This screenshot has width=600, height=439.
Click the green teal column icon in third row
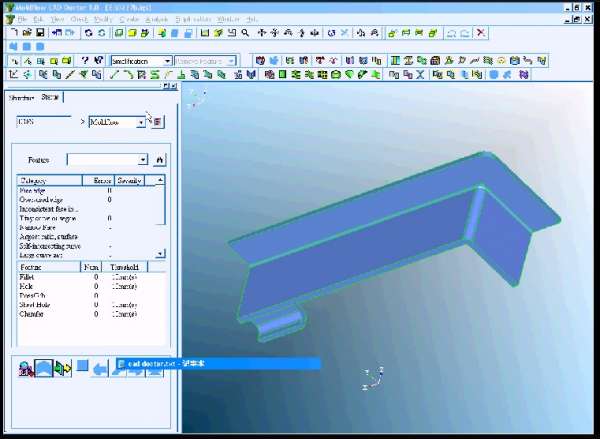pyautogui.click(x=395, y=60)
